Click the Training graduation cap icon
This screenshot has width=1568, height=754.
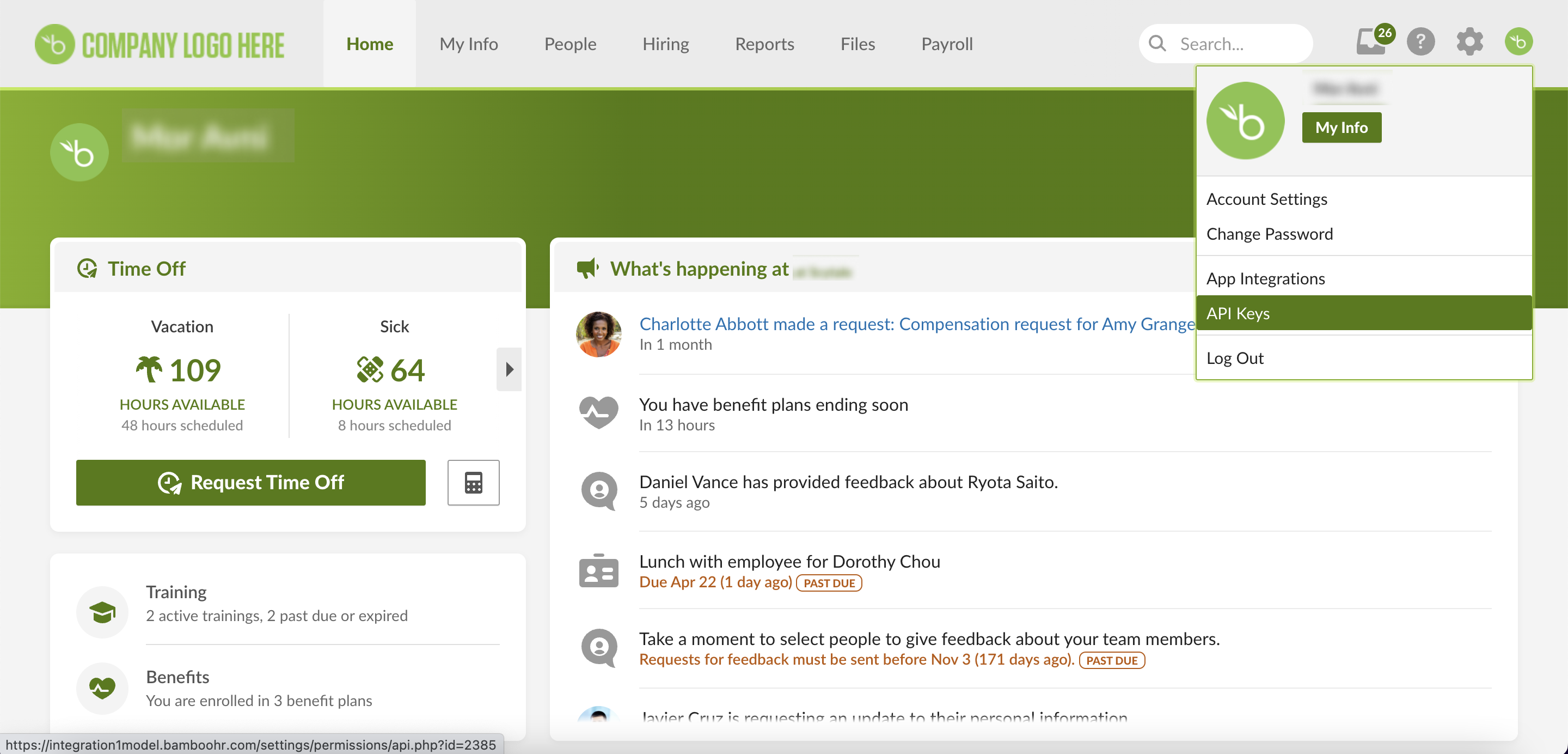(x=102, y=611)
